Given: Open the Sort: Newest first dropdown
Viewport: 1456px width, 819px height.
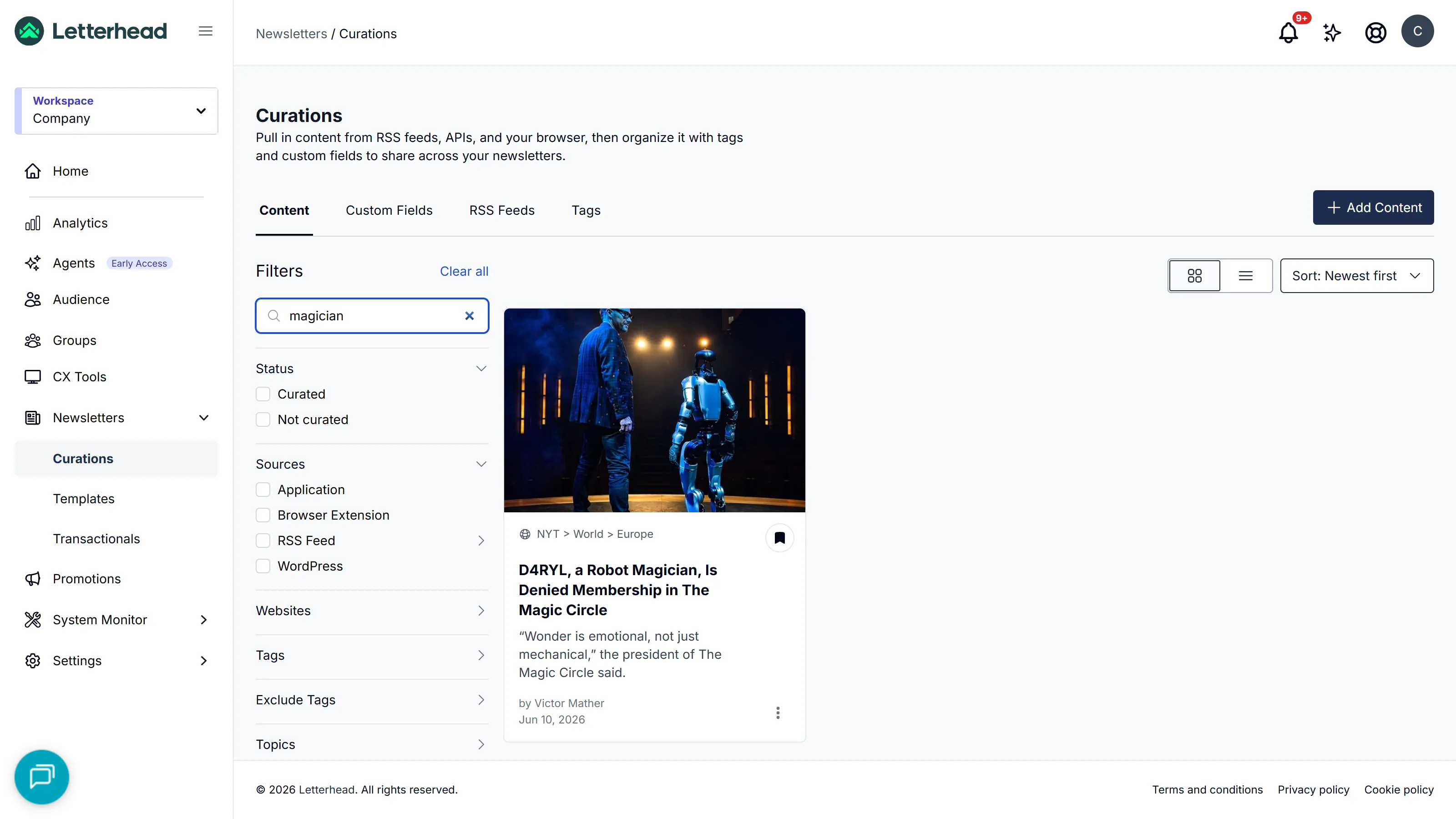Looking at the screenshot, I should 1356,276.
